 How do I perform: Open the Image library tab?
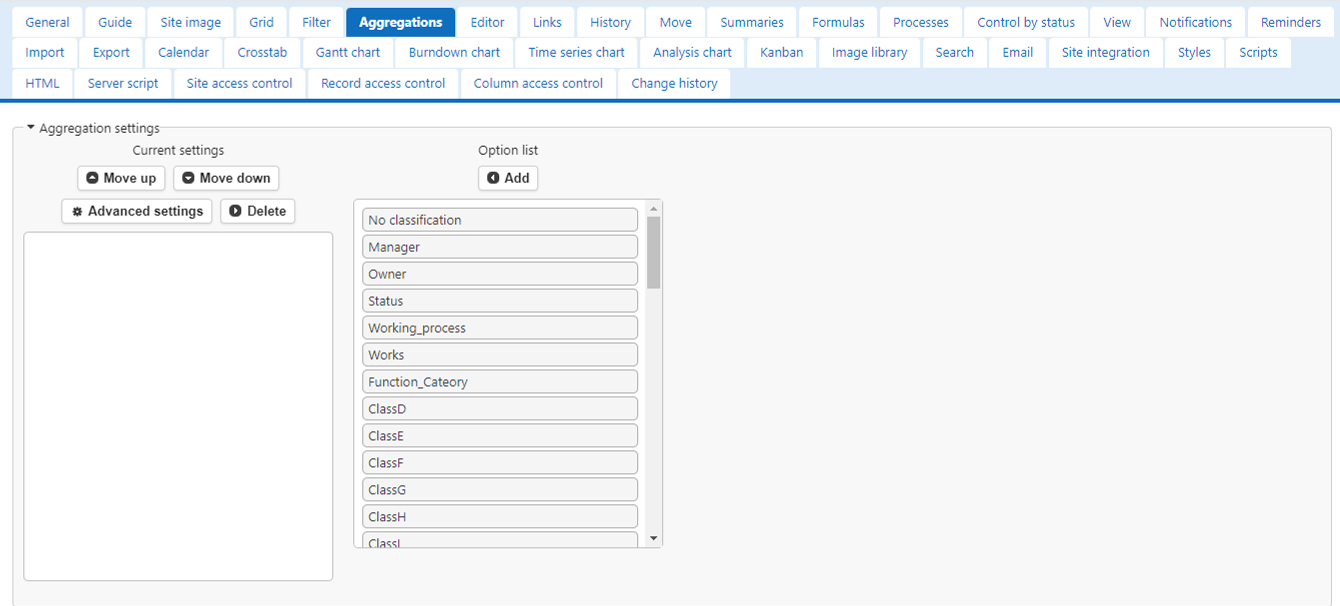(x=870, y=52)
